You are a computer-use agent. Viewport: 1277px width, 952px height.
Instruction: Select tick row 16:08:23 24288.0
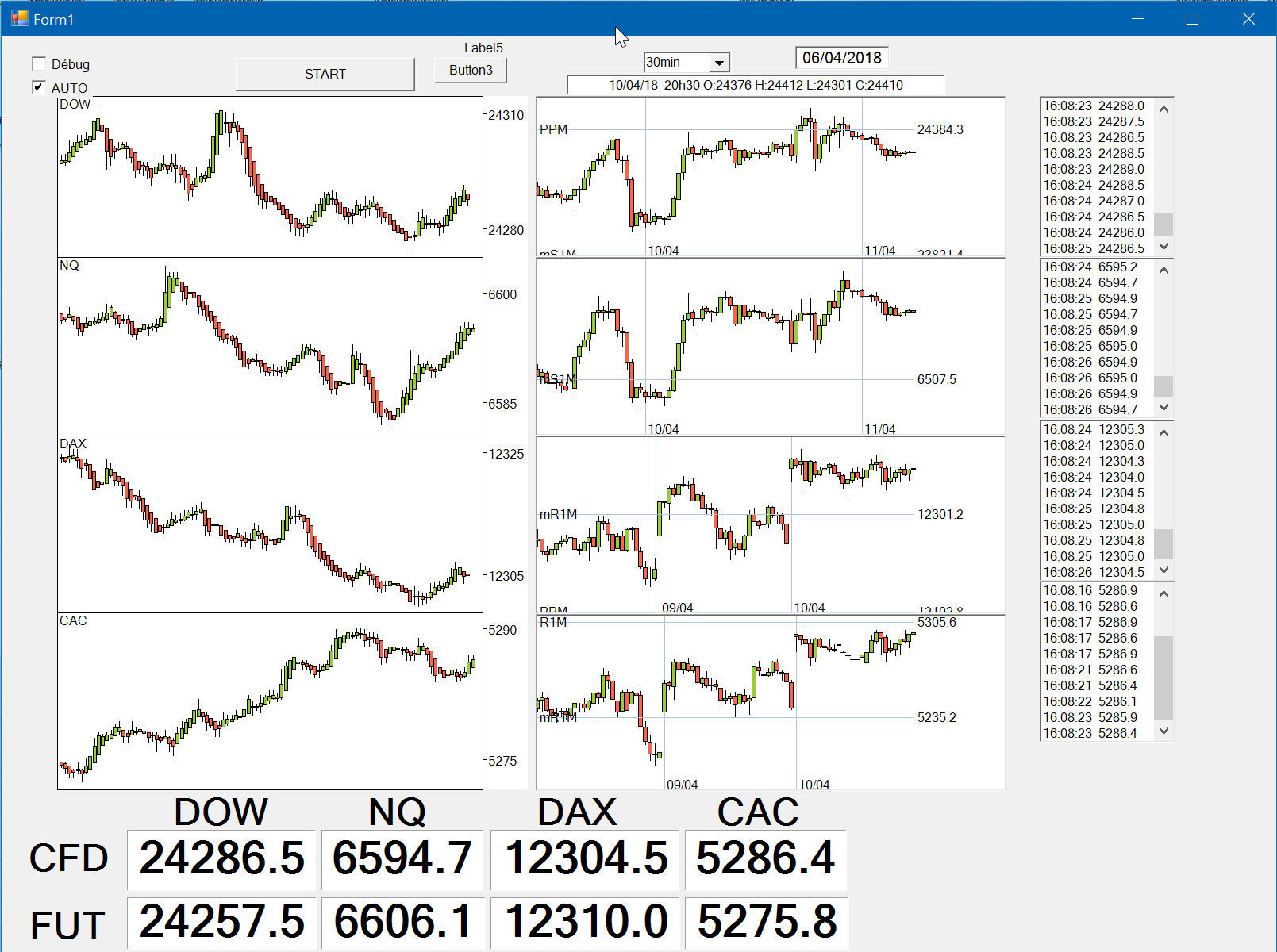click(x=1097, y=106)
